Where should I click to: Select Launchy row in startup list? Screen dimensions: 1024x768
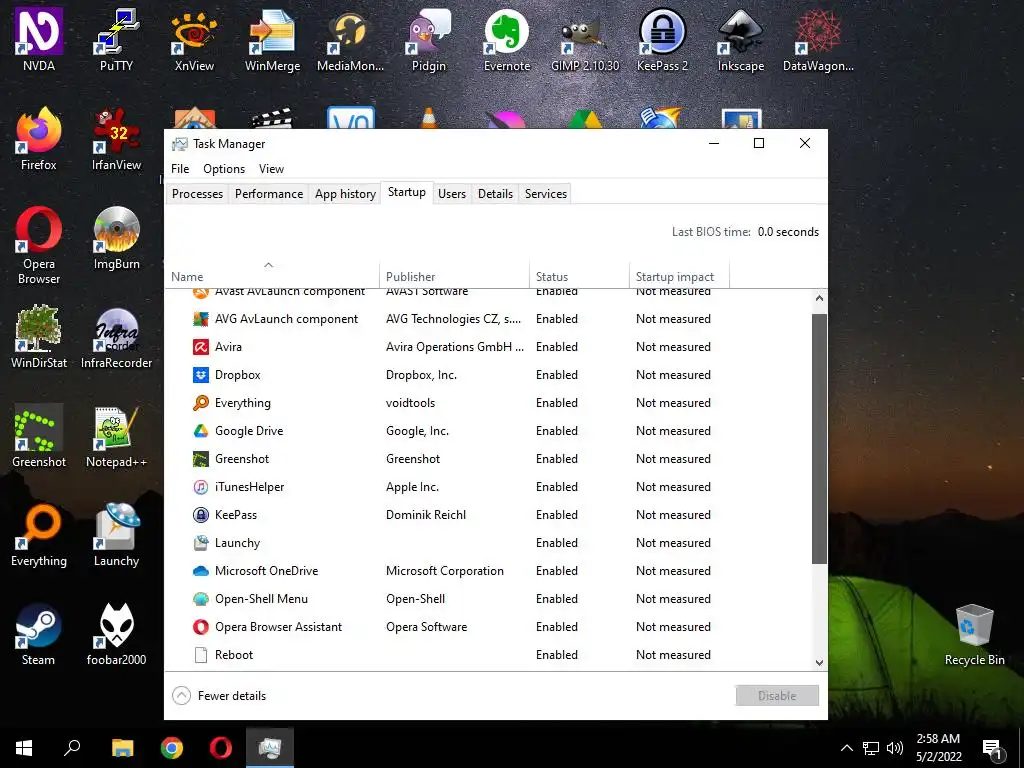click(x=488, y=543)
